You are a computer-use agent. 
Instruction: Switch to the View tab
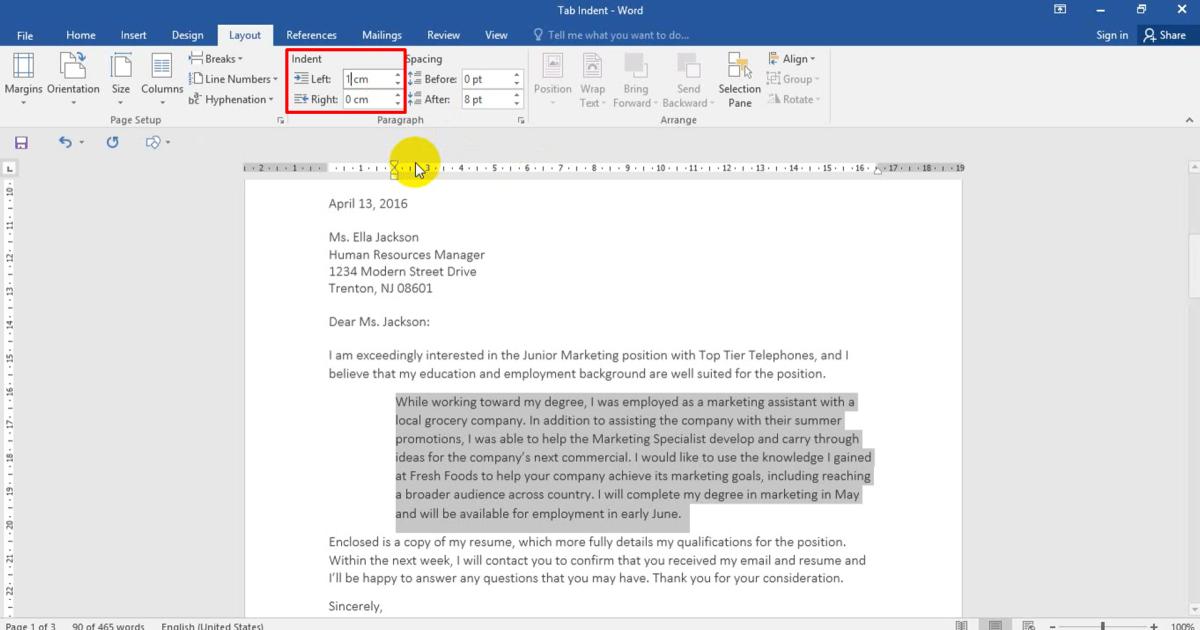[497, 35]
